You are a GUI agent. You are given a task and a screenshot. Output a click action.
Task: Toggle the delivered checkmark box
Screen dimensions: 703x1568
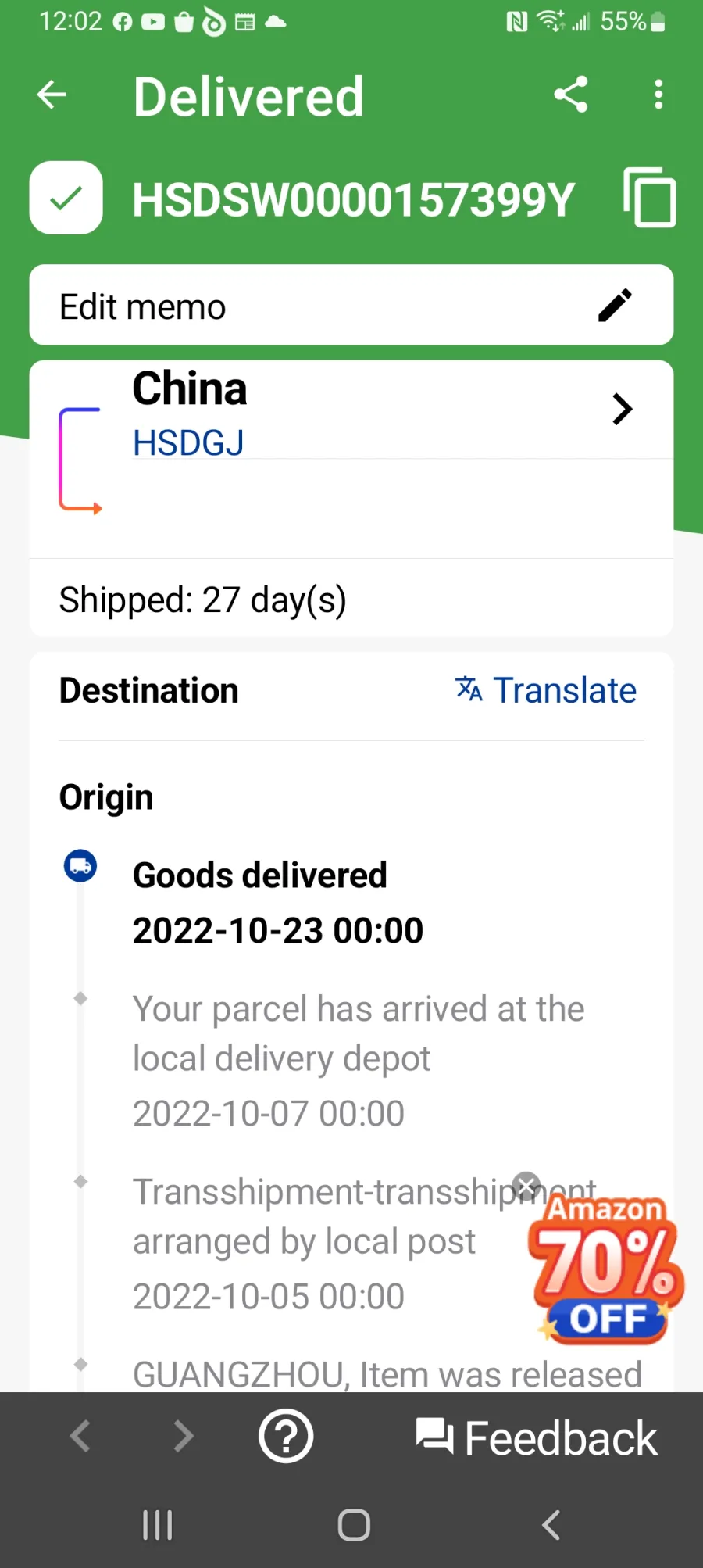tap(66, 198)
